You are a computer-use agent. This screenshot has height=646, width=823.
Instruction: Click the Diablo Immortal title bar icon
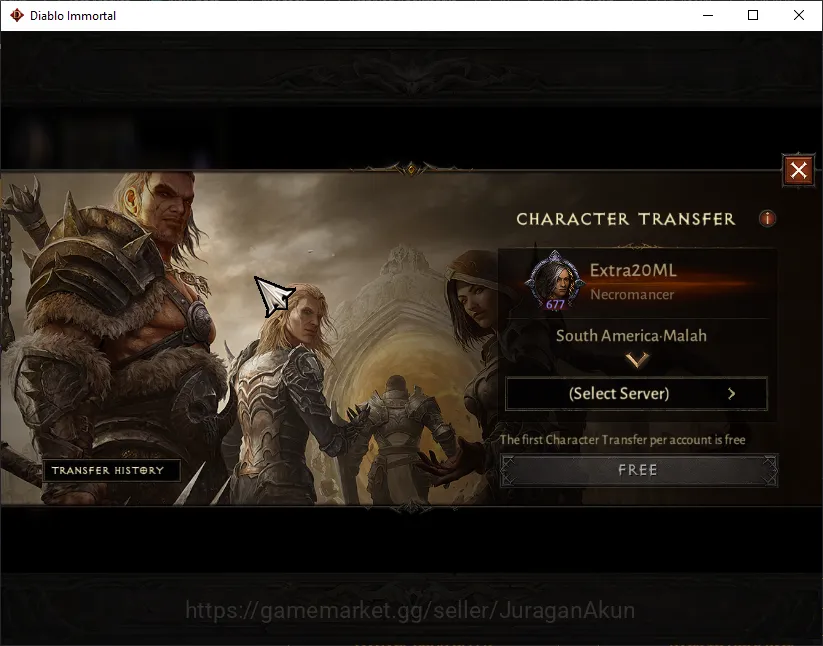[x=17, y=15]
